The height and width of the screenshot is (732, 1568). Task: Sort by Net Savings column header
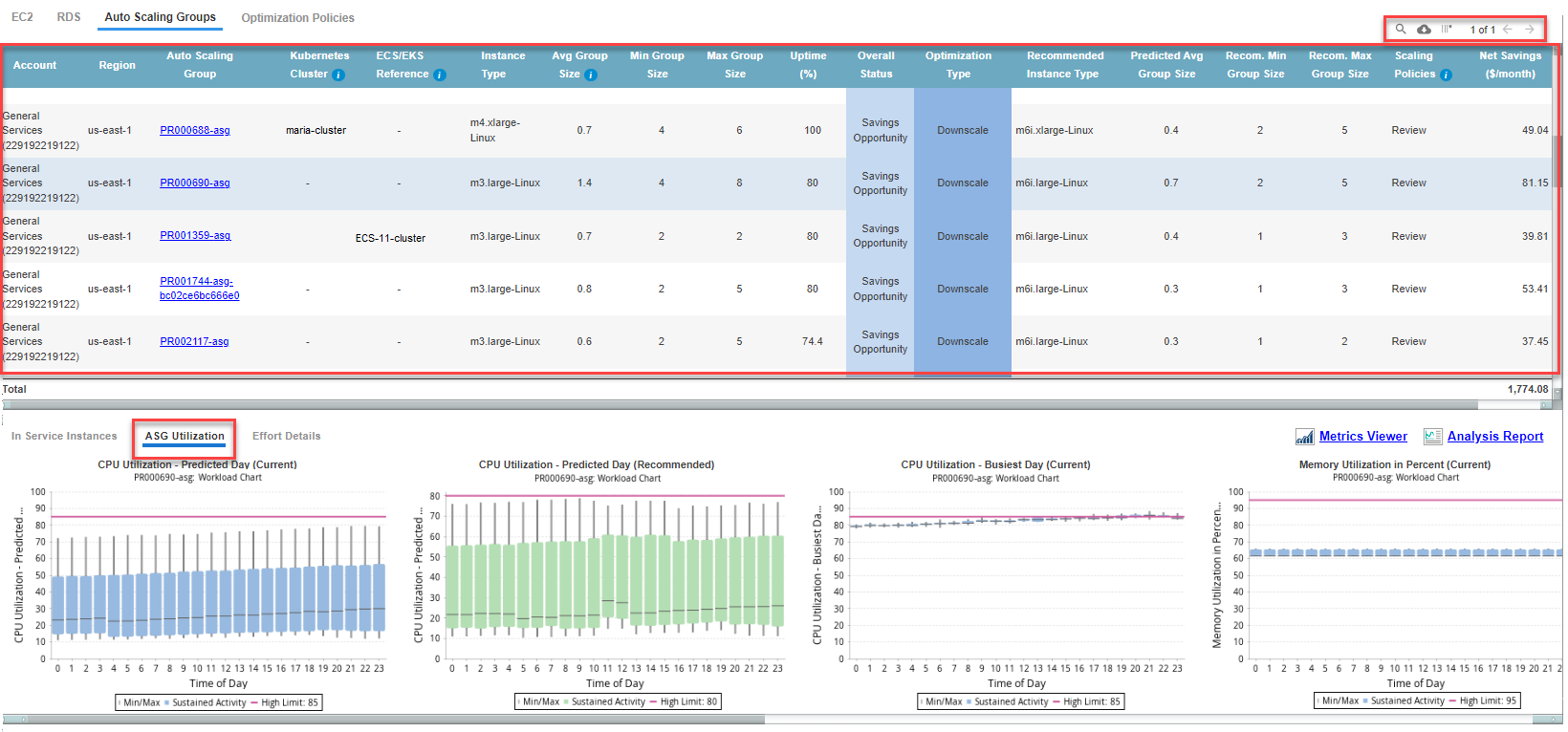(x=1510, y=65)
